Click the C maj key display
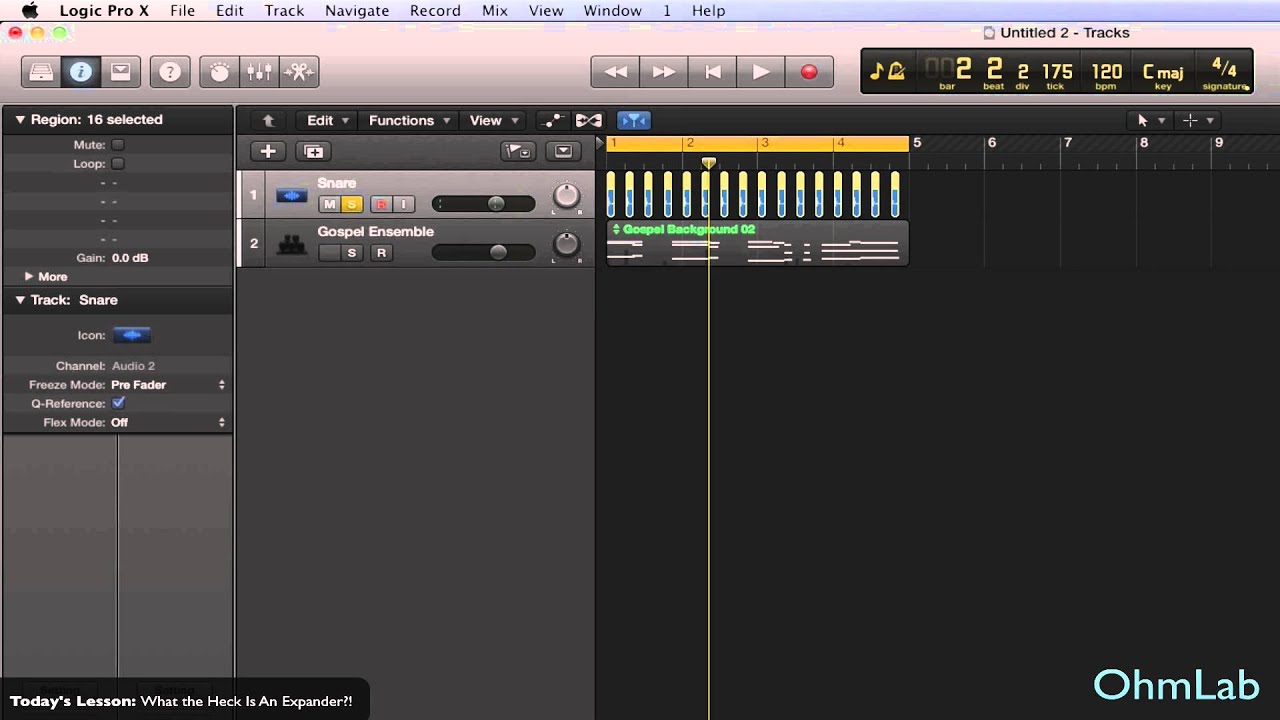The image size is (1280, 720). 1163,74
